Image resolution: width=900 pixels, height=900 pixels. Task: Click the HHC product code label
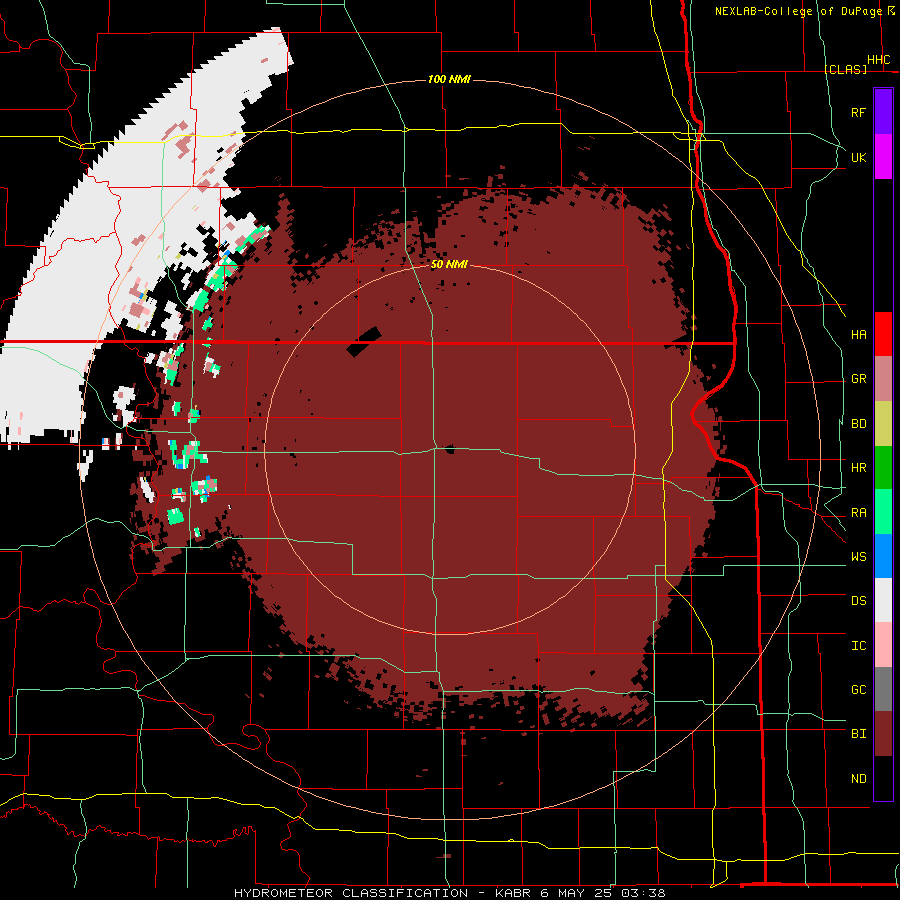point(878,60)
